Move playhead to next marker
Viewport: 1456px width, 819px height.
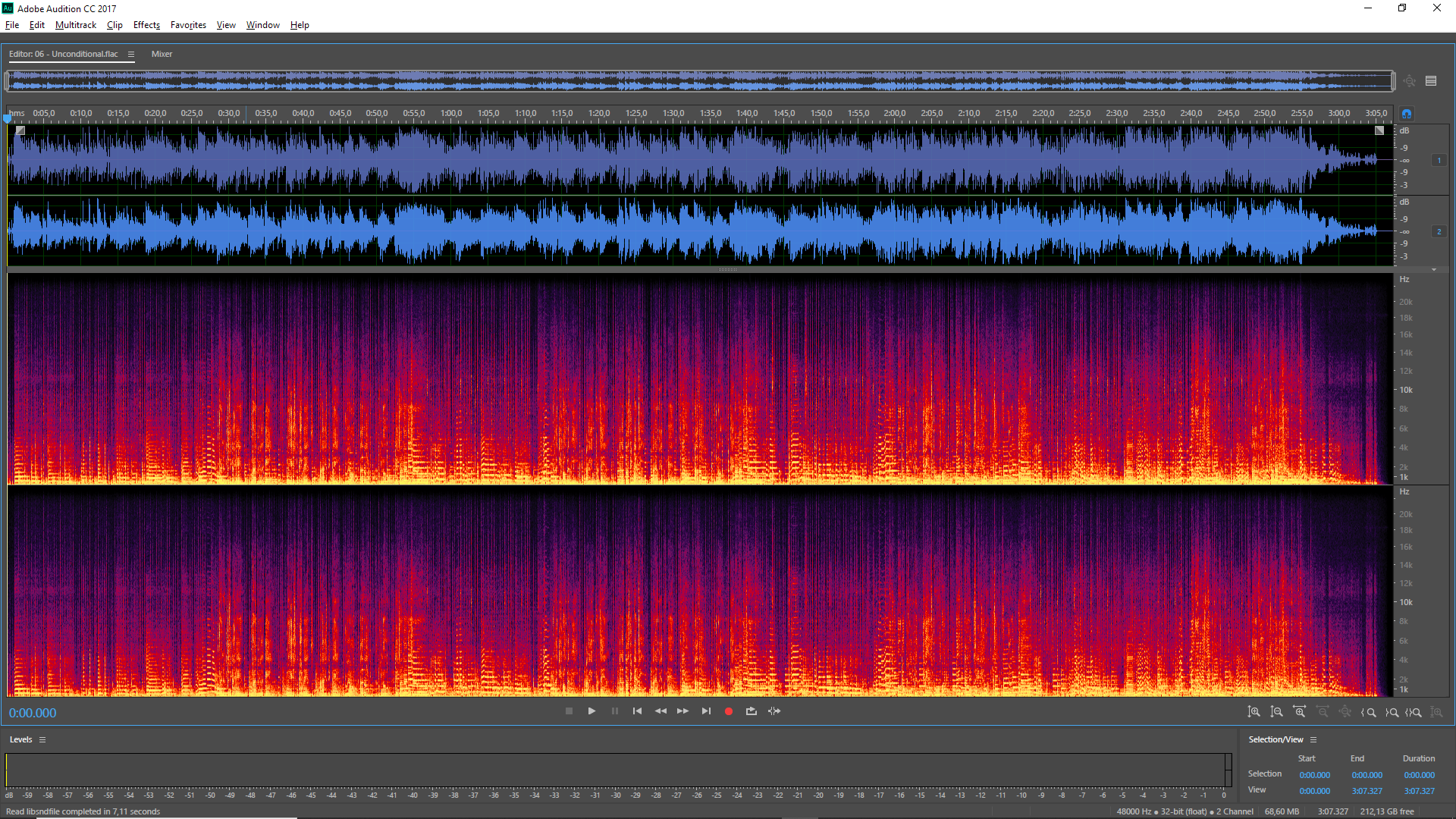[706, 711]
